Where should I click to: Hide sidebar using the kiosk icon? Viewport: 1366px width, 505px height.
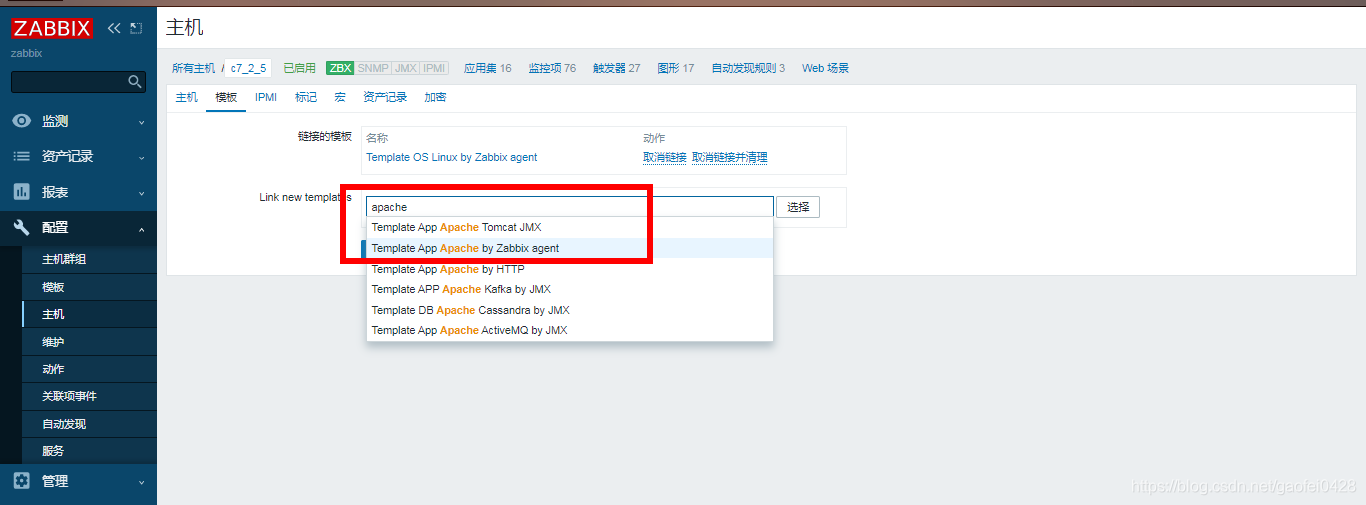(136, 28)
